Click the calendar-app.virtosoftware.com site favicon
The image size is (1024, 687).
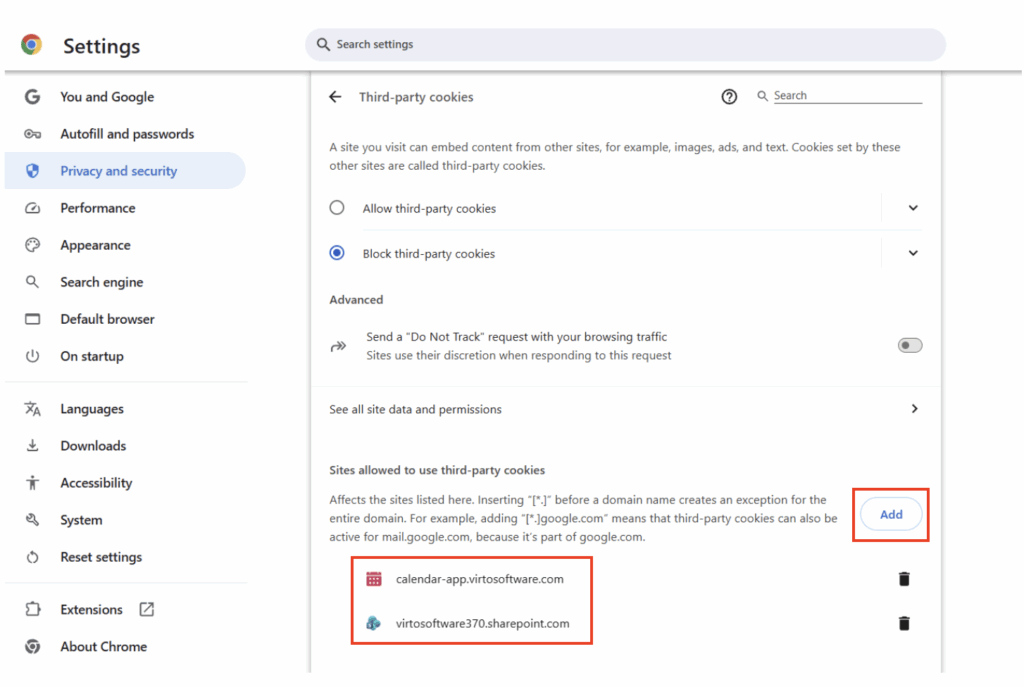tap(374, 579)
